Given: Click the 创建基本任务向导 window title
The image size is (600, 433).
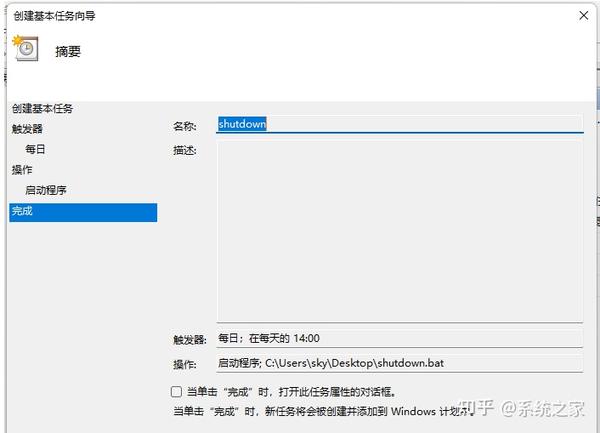Looking at the screenshot, I should (x=54, y=16).
